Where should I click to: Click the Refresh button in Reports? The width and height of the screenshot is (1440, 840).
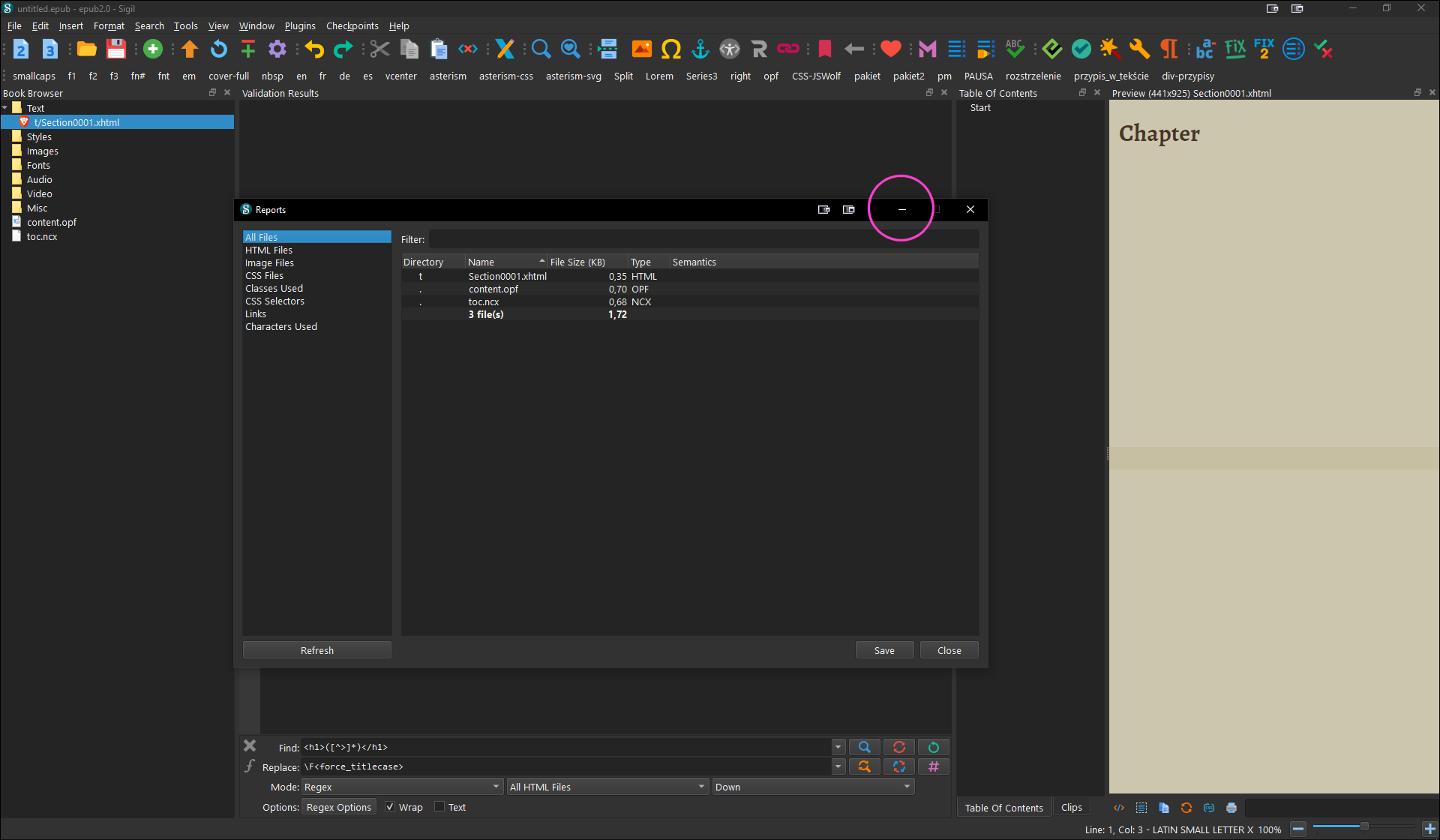[316, 650]
